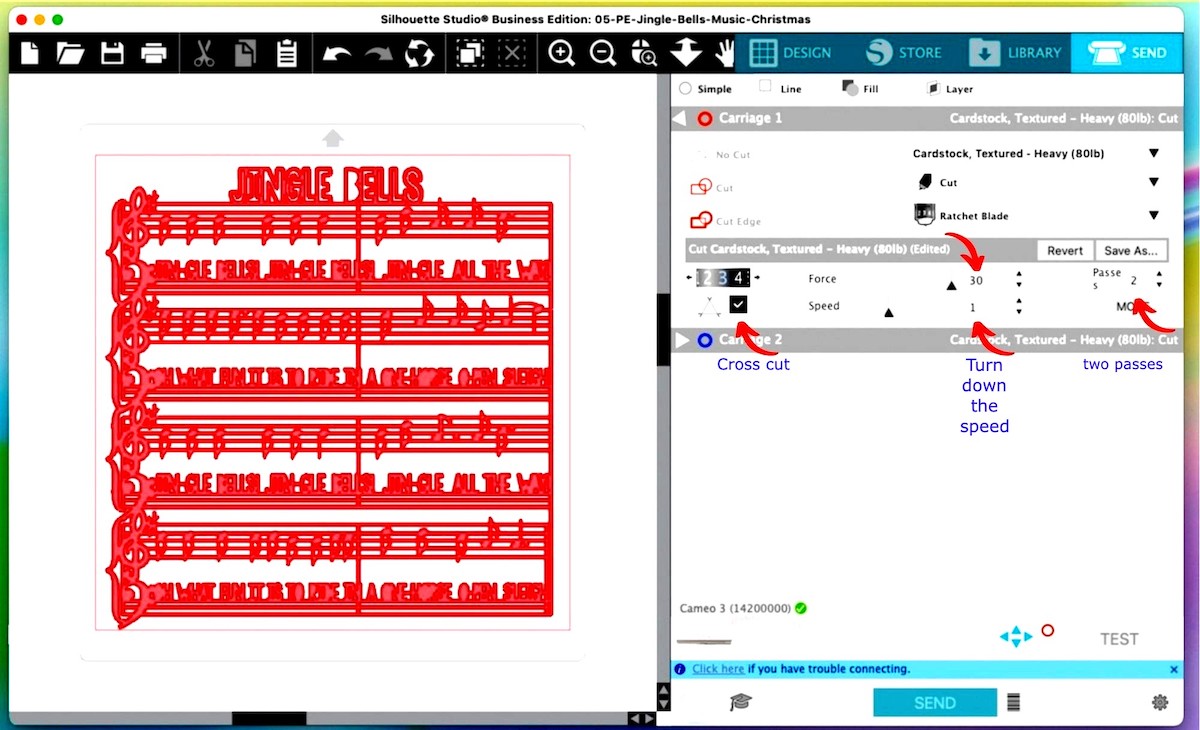Save the document with the floppy disk icon
This screenshot has width=1200, height=730.
pos(112,53)
